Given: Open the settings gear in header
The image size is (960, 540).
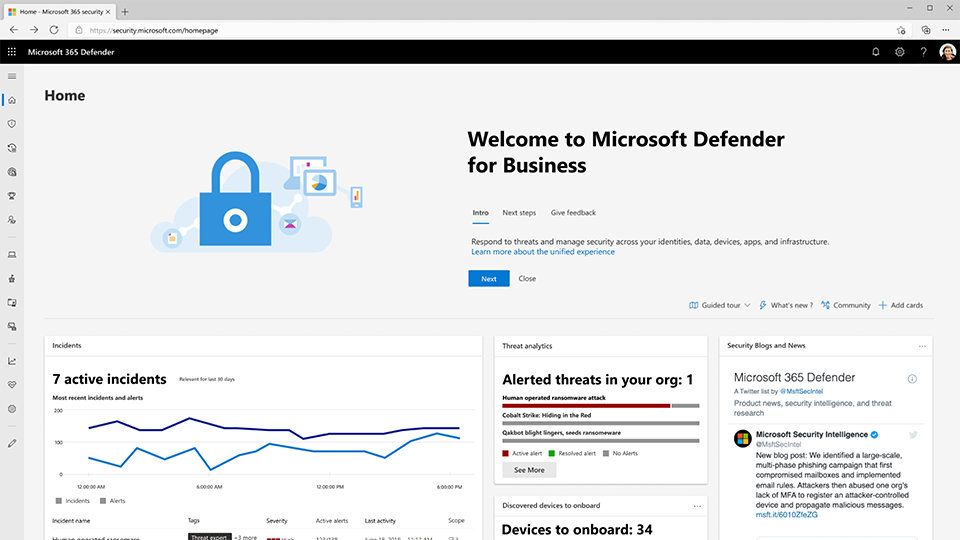Looking at the screenshot, I should click(899, 52).
